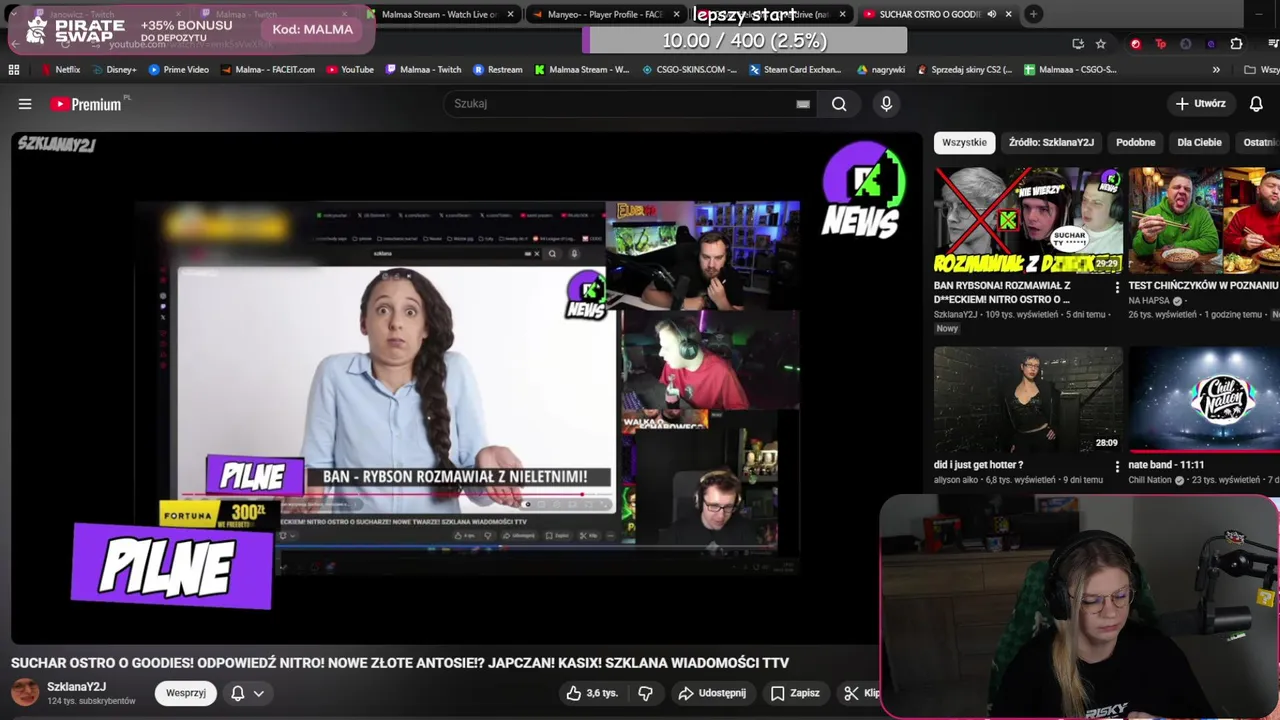Open the SzklanaY2J channel avatar
Image resolution: width=1280 pixels, height=720 pixels.
25,692
